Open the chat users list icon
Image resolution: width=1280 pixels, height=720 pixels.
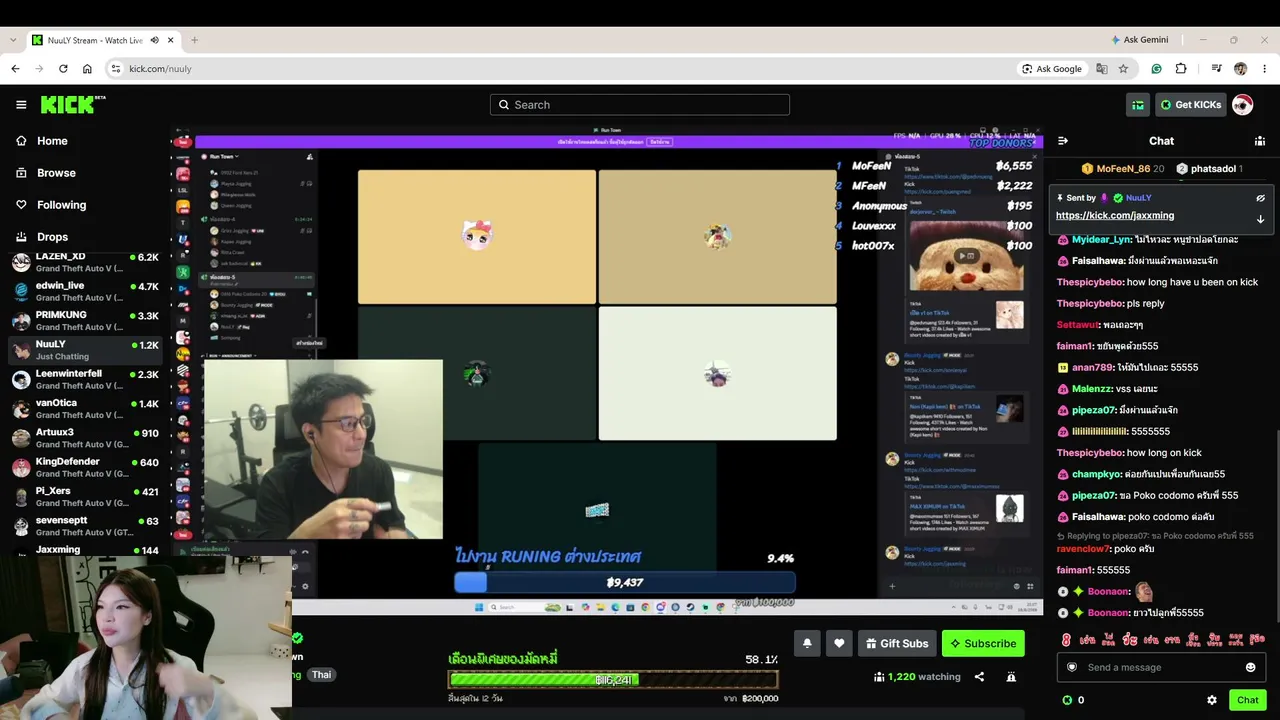1259,141
